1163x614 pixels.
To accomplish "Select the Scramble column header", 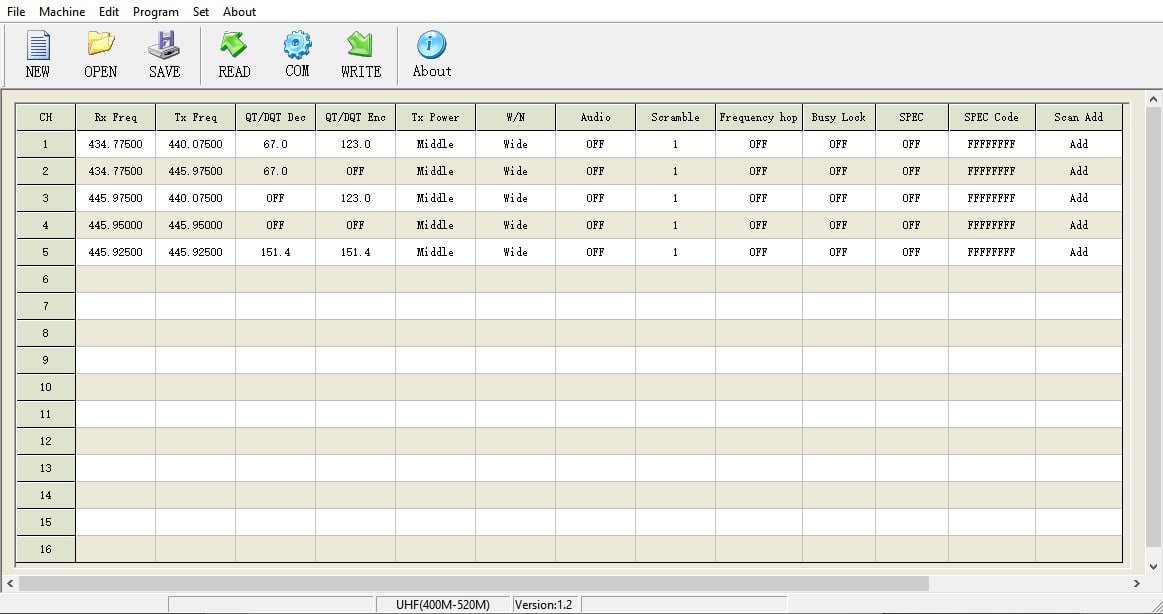I will [675, 117].
